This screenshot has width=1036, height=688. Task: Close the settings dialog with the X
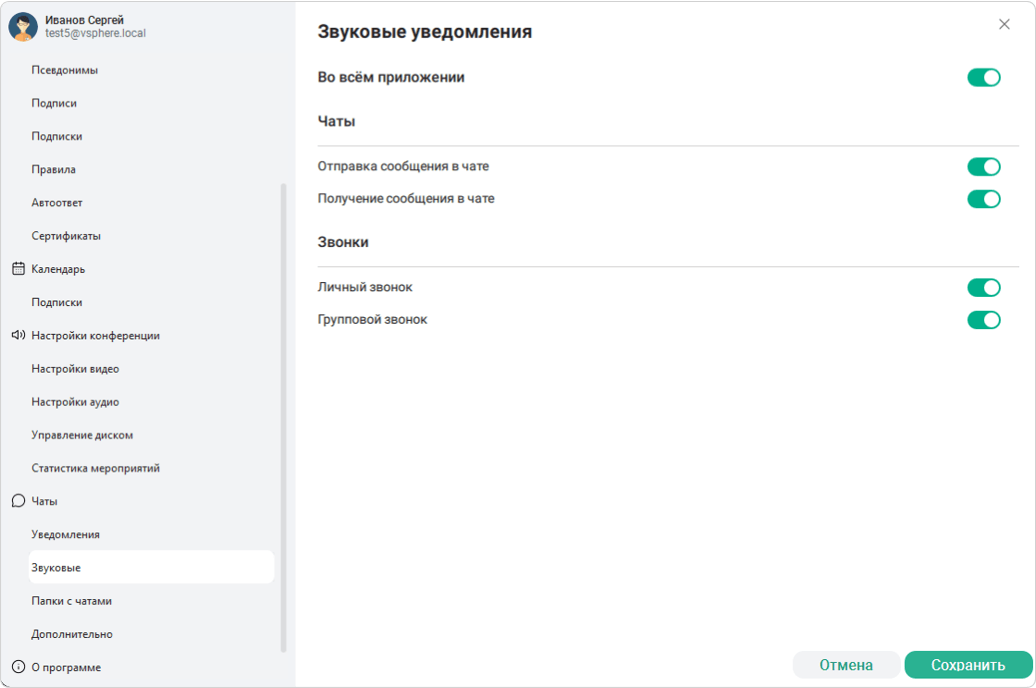(x=1004, y=24)
